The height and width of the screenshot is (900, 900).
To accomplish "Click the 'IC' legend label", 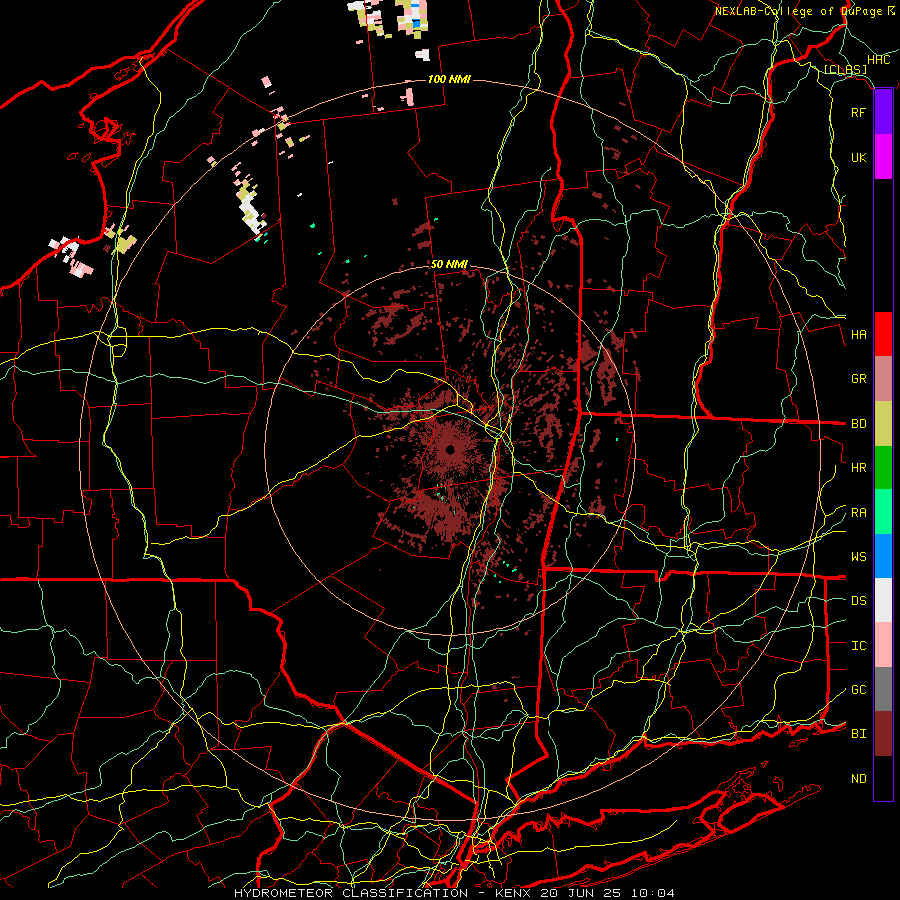I will pyautogui.click(x=858, y=646).
